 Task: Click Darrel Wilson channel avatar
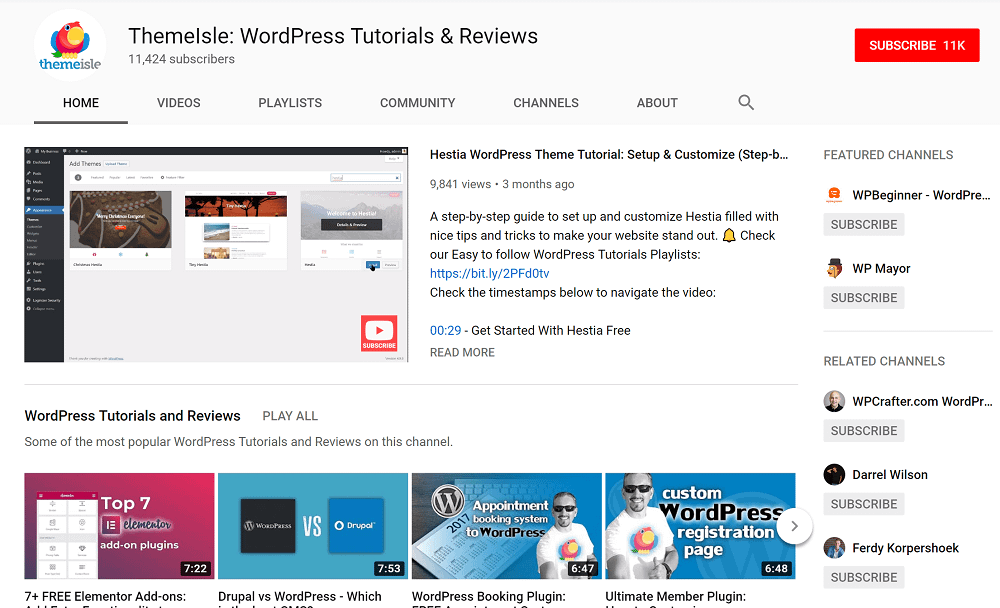pyautogui.click(x=834, y=475)
